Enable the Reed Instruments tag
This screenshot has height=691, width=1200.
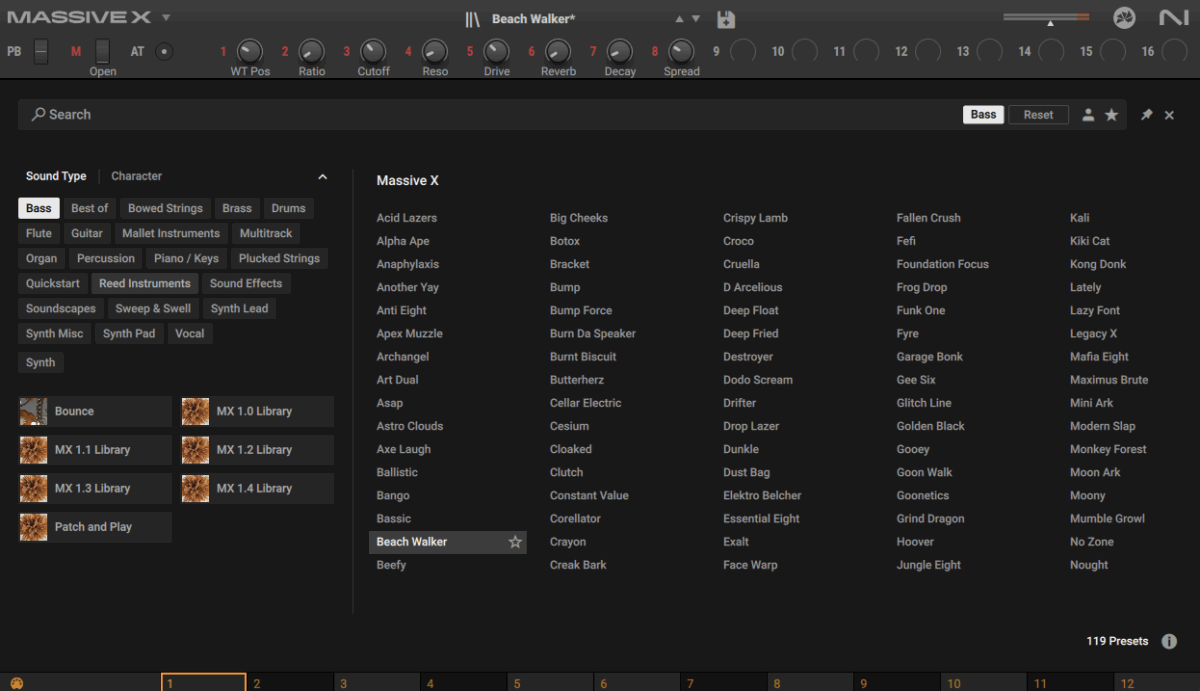tap(145, 283)
